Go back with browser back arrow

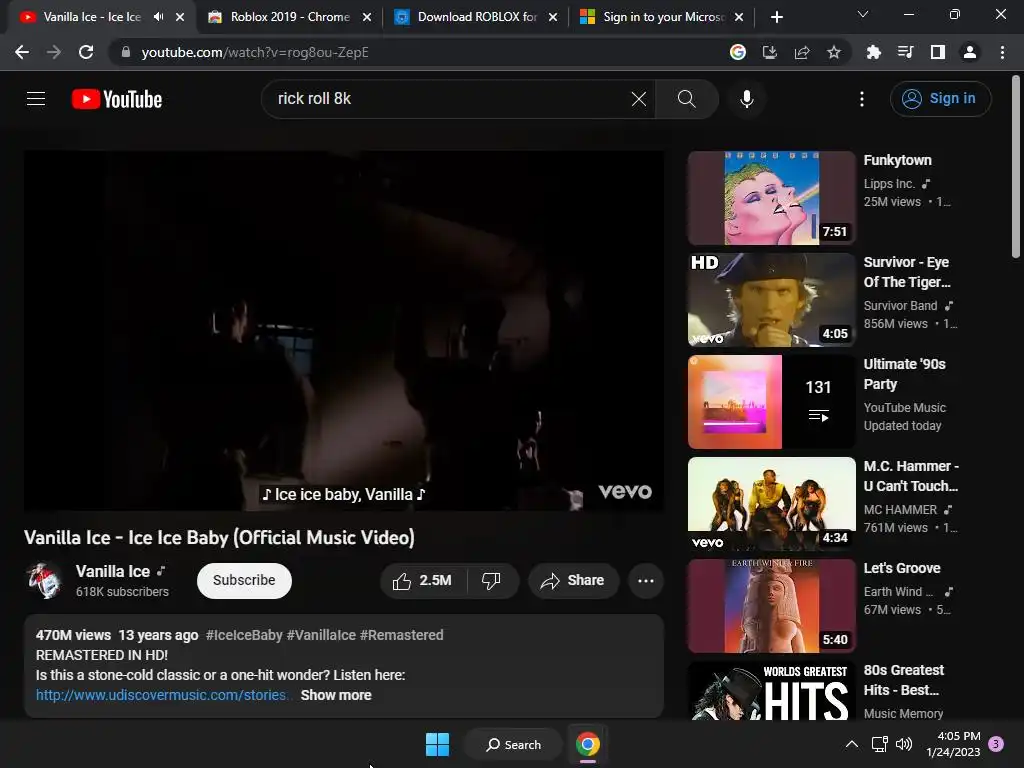[x=22, y=52]
